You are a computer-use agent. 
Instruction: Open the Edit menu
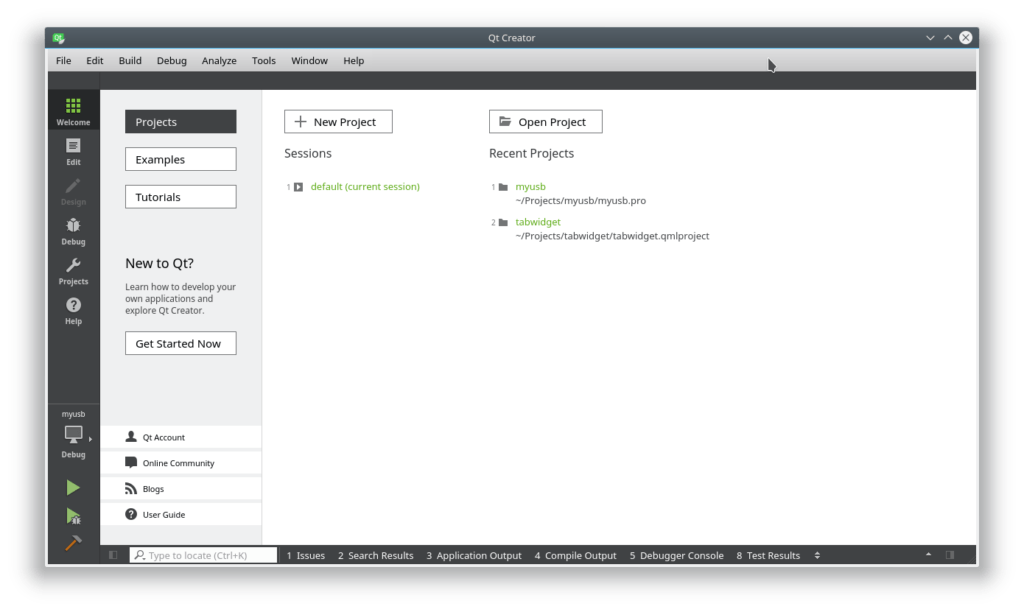(x=95, y=60)
